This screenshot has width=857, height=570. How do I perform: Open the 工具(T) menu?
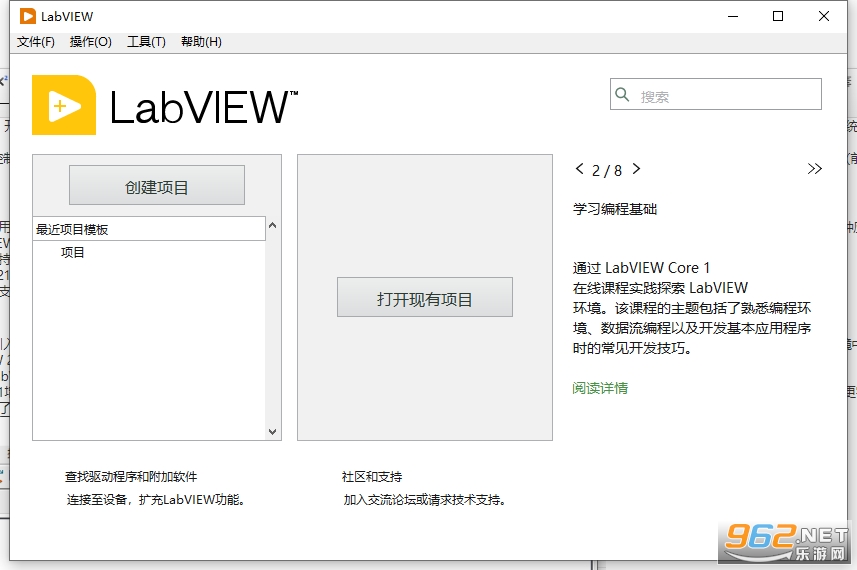[146, 42]
